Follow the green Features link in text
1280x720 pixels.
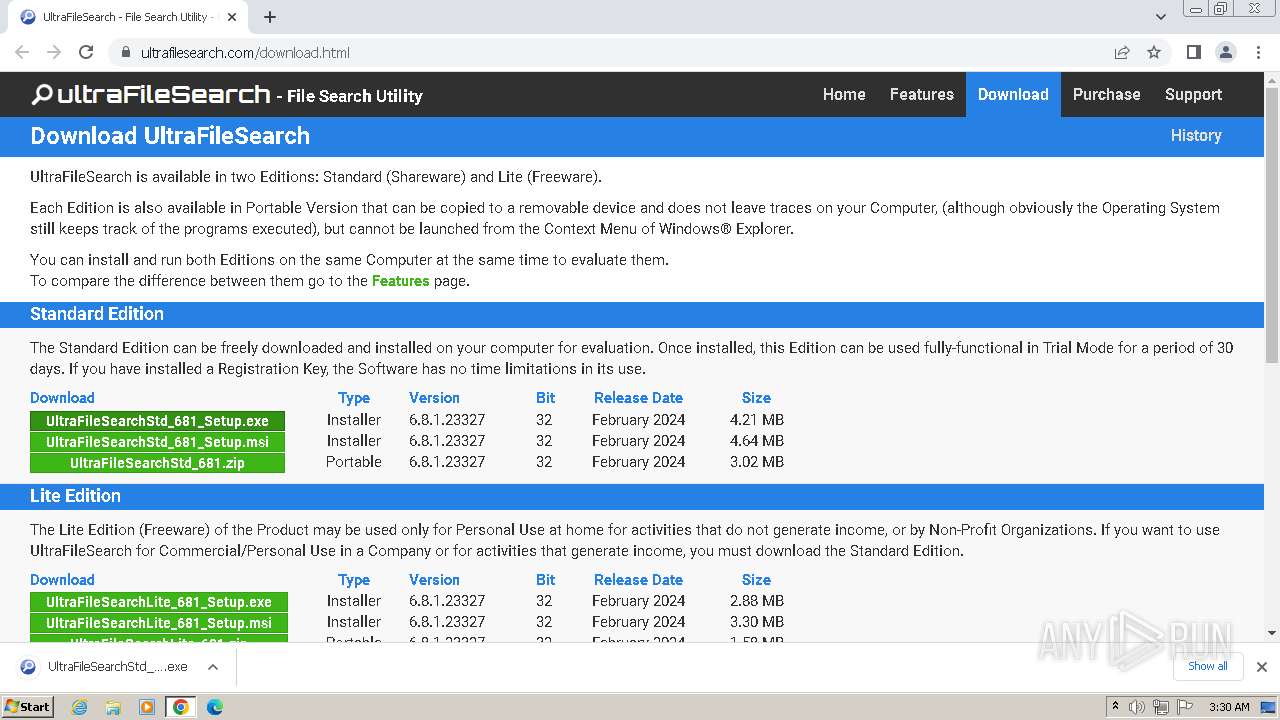[x=400, y=281]
